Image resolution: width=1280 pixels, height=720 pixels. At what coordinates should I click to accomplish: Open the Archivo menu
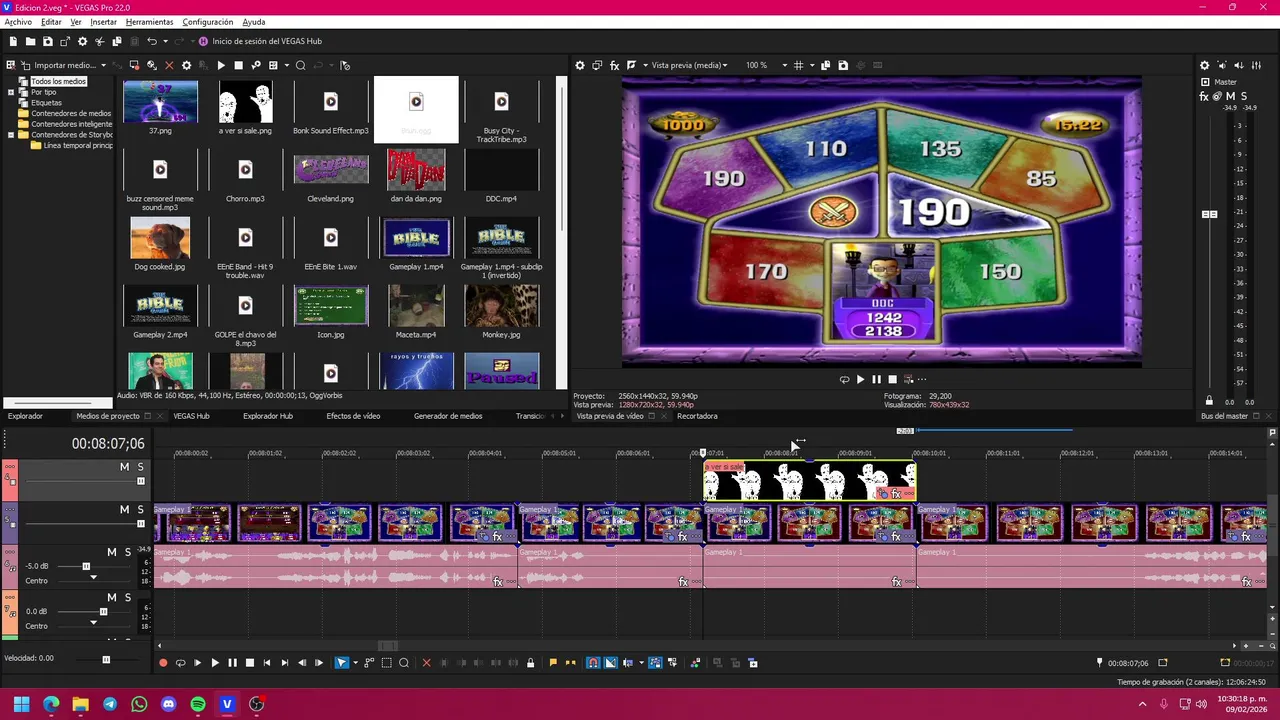tap(18, 22)
